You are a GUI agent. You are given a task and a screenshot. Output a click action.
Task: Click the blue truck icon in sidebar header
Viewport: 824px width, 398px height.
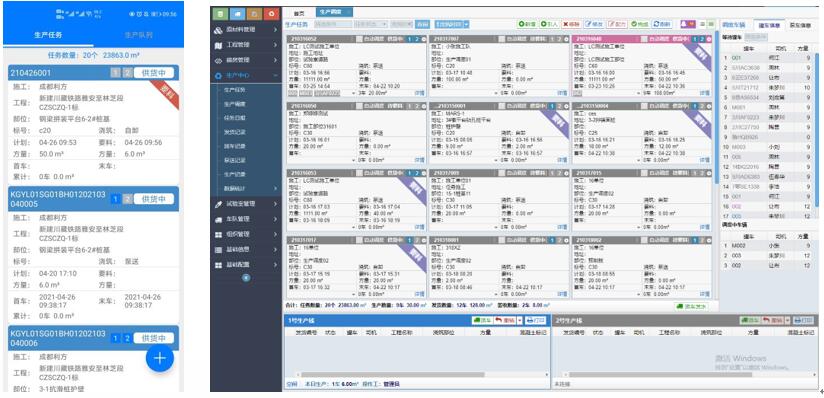point(238,13)
